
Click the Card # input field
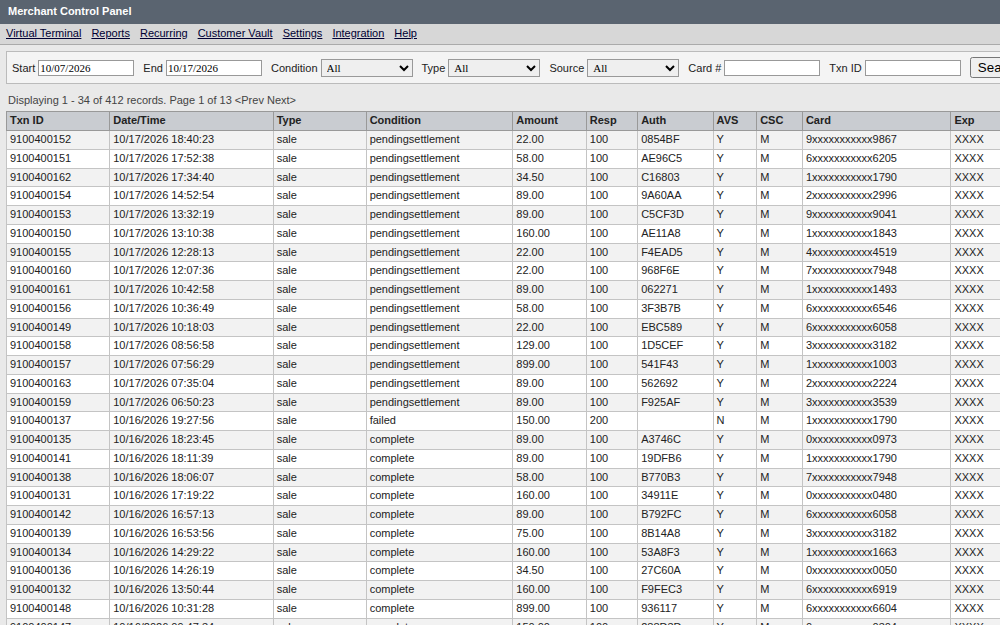click(x=772, y=68)
